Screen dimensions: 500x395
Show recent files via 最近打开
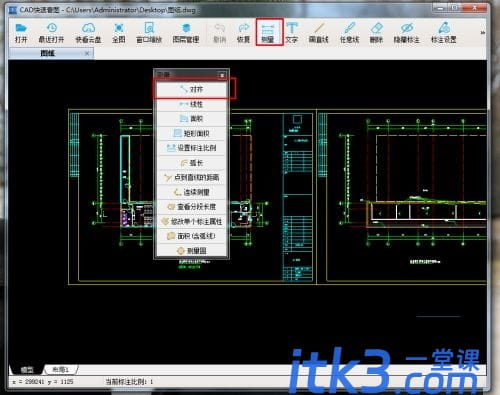51,33
